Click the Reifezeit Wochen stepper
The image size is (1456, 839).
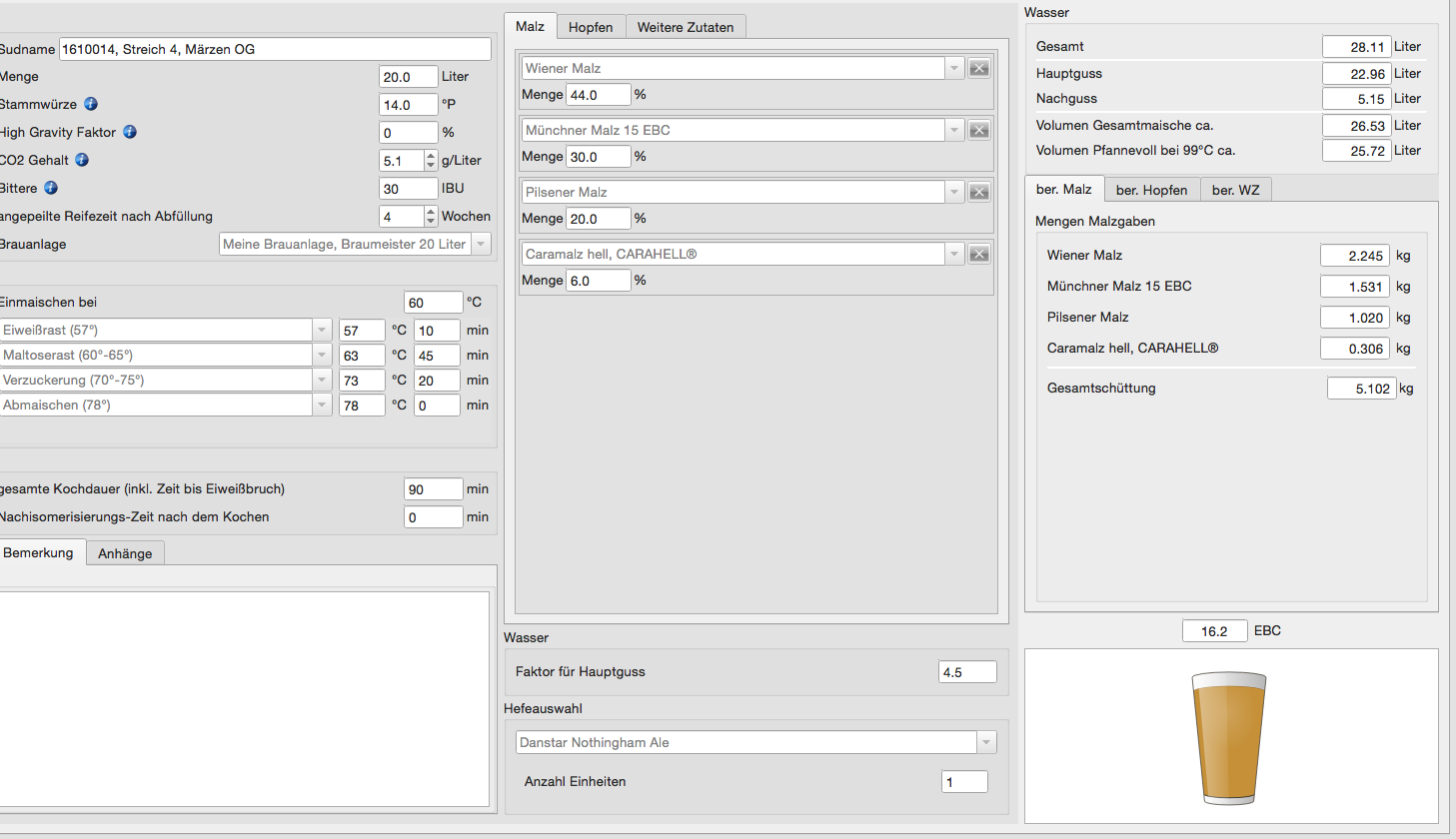pos(431,216)
